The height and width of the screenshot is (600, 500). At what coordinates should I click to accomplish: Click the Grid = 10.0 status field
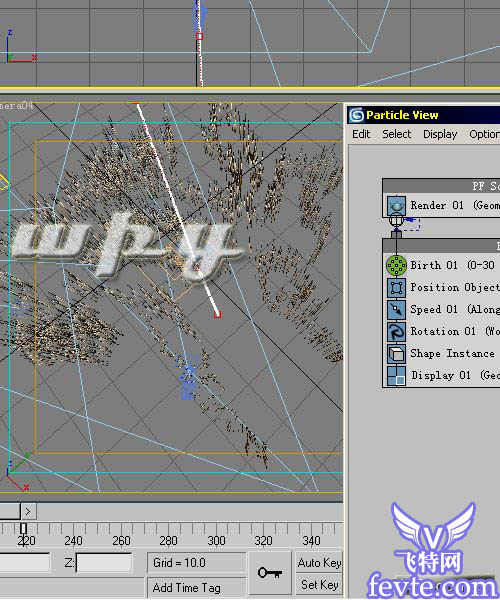(x=197, y=563)
